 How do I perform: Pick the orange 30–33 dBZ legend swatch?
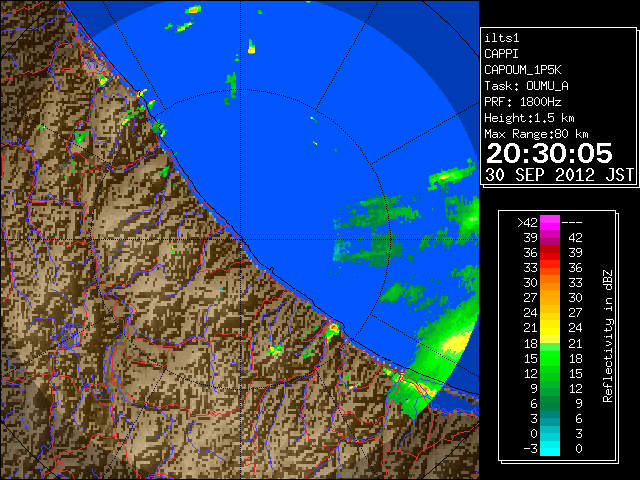point(550,282)
